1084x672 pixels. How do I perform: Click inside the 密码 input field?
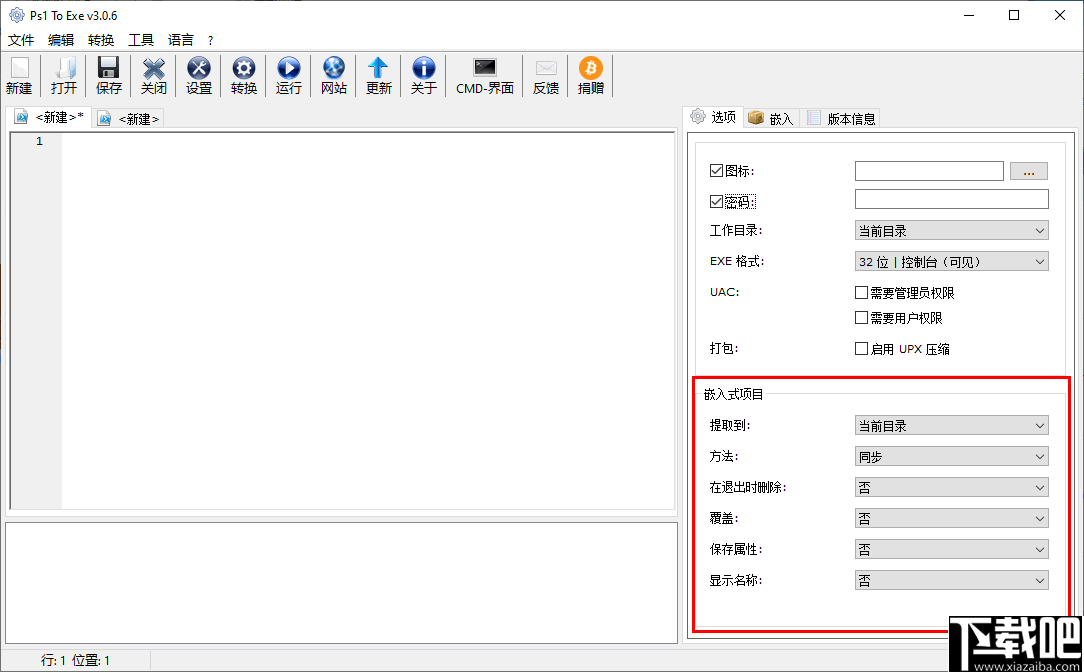[x=951, y=199]
